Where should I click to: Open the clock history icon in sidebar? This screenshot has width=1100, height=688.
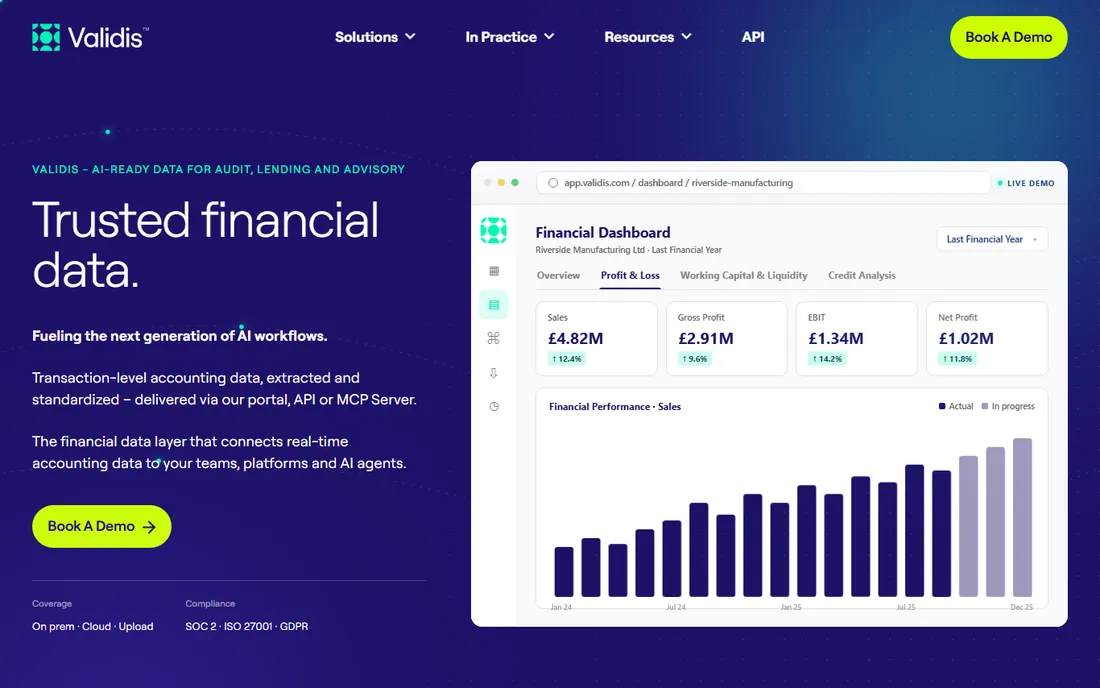point(494,406)
